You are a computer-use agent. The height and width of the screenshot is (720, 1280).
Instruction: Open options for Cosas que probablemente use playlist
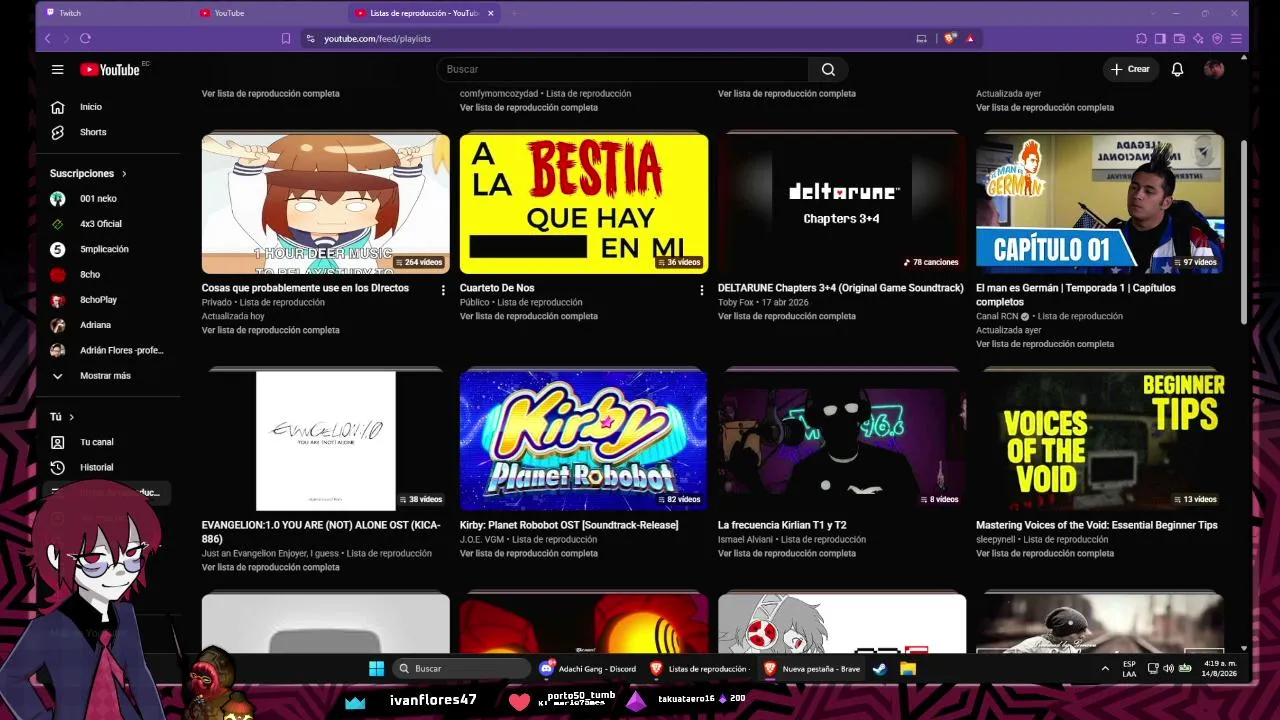tap(443, 290)
